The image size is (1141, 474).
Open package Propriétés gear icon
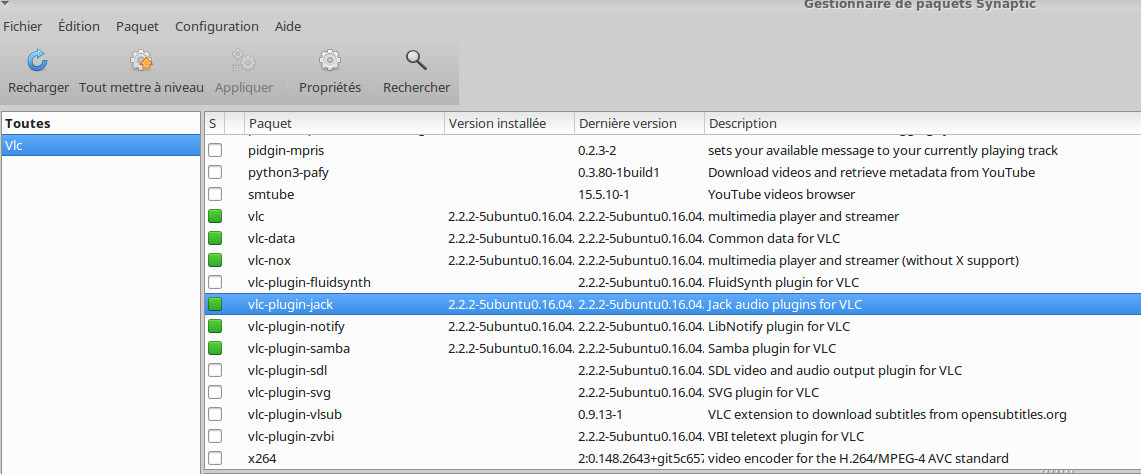(330, 60)
